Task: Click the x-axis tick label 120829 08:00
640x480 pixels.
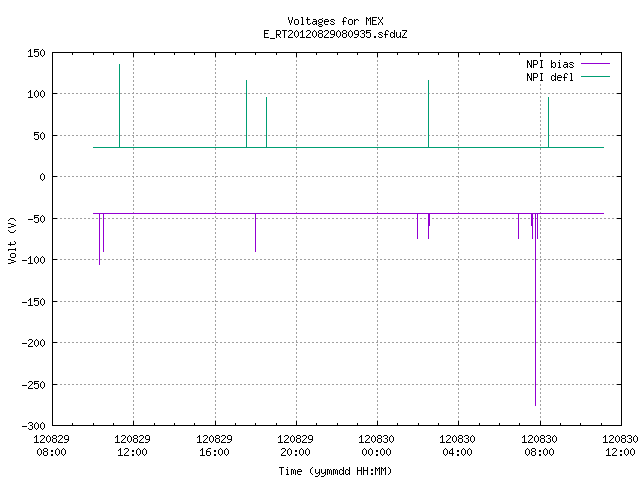Action: 51,446
